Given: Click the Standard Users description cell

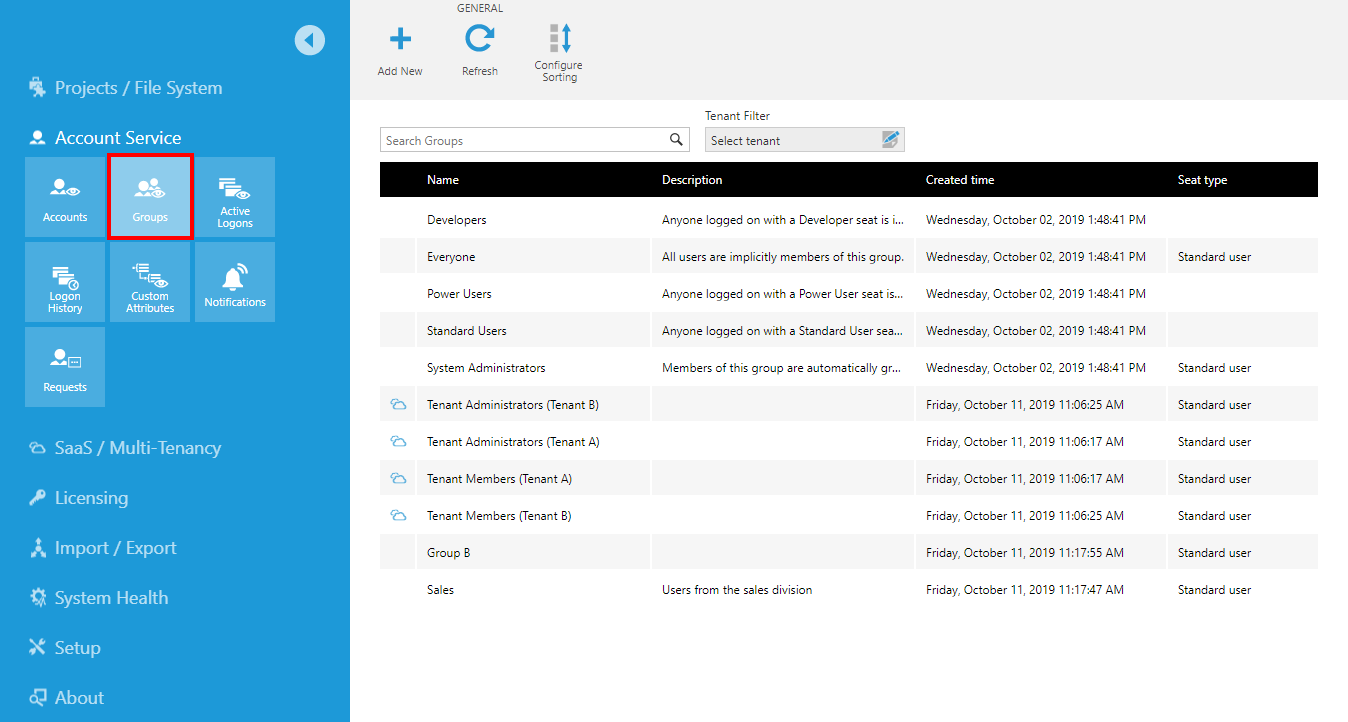Looking at the screenshot, I should tap(783, 331).
